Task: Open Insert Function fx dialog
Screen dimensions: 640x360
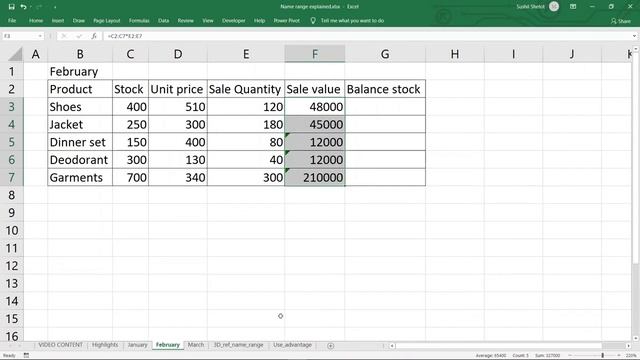Action: pyautogui.click(x=94, y=36)
